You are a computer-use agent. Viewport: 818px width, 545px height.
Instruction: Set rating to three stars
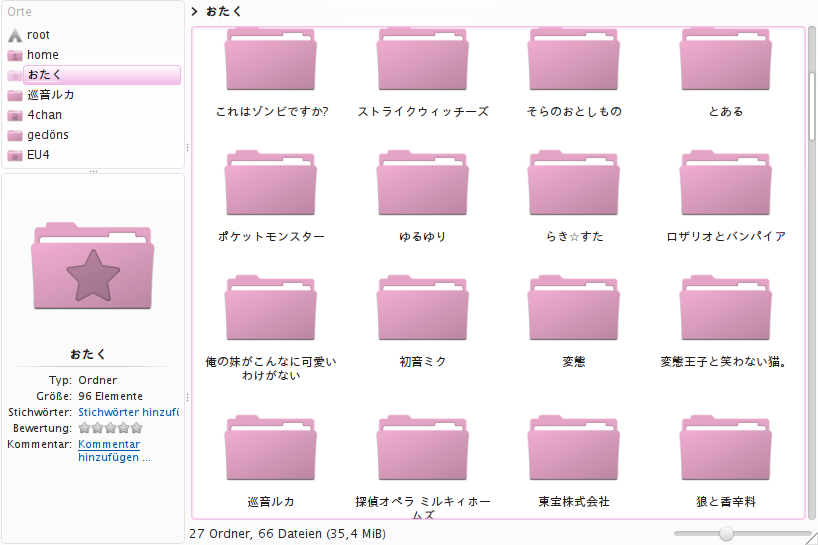tap(111, 428)
